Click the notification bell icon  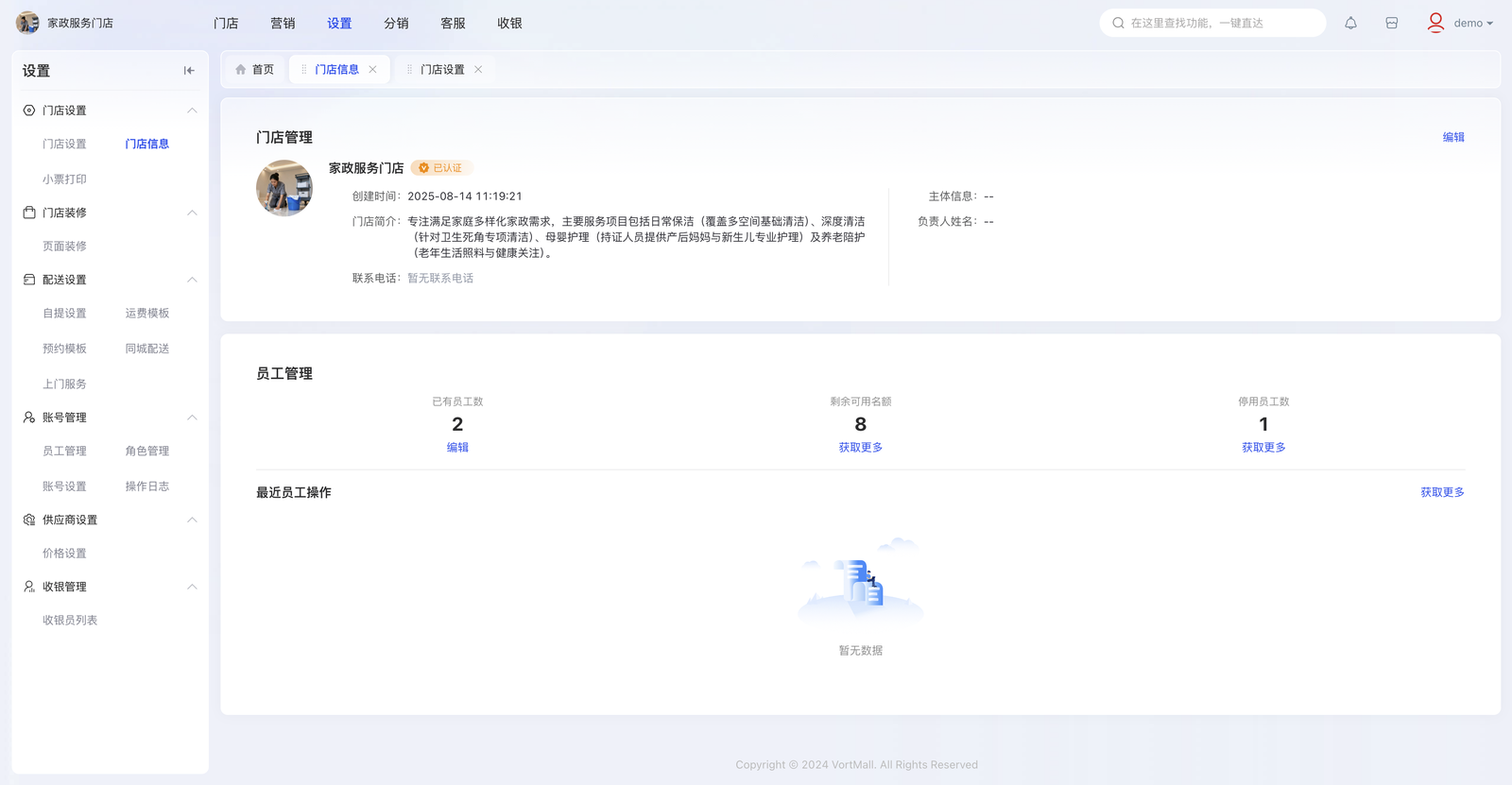(1350, 24)
